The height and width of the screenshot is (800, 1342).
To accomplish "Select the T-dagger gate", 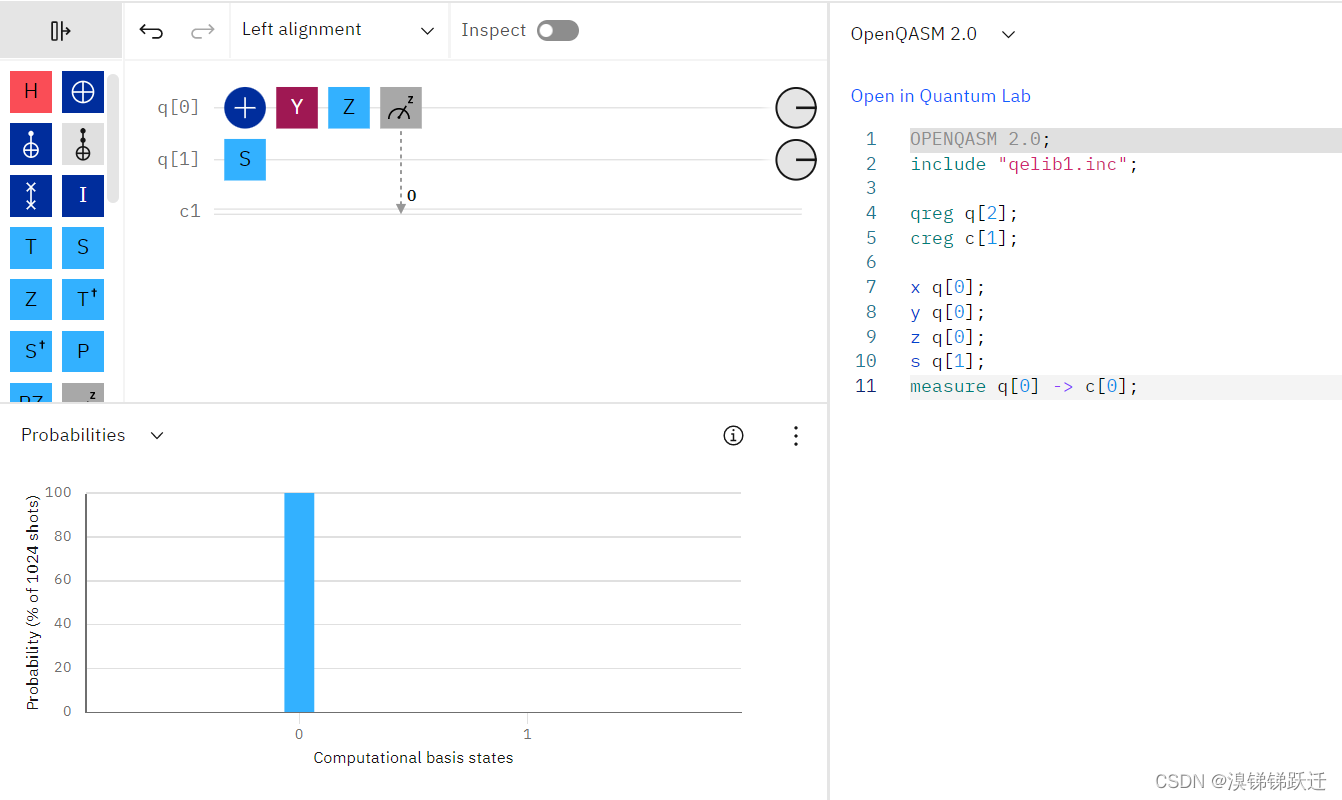I will coord(82,299).
